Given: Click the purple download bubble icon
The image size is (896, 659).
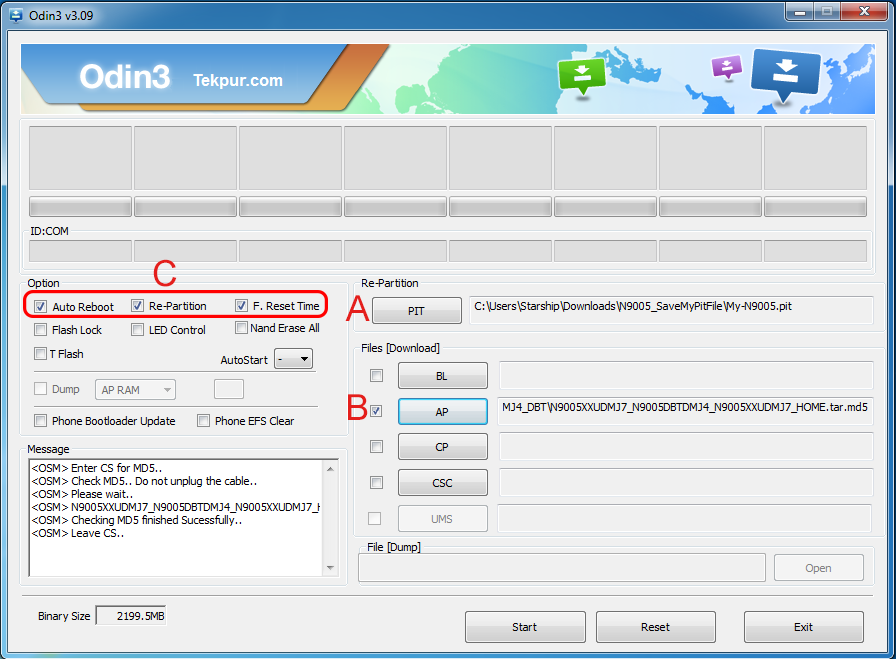Looking at the screenshot, I should pos(726,67).
